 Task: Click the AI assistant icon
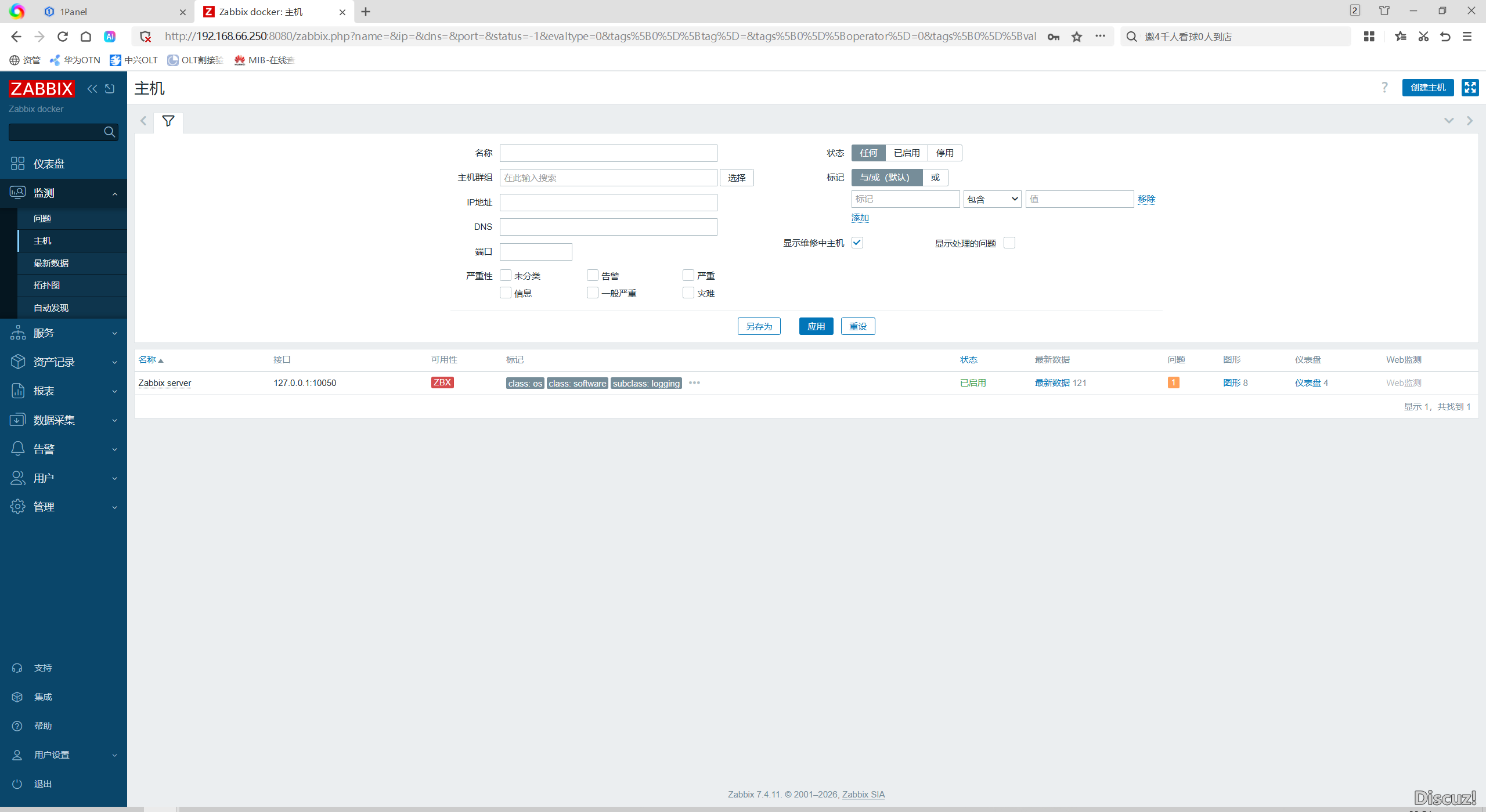point(110,37)
